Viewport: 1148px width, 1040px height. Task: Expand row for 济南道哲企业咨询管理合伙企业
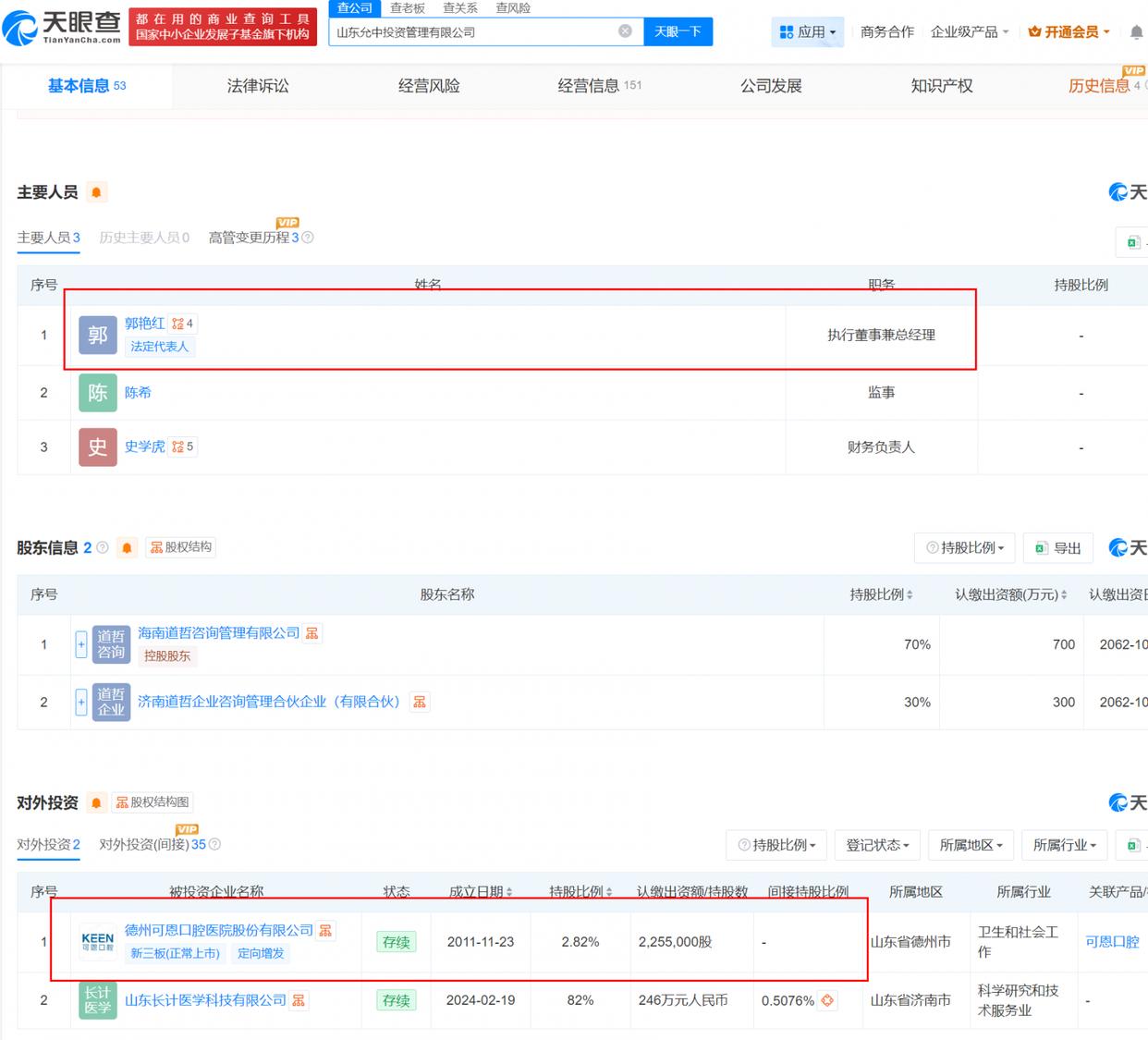(x=81, y=703)
